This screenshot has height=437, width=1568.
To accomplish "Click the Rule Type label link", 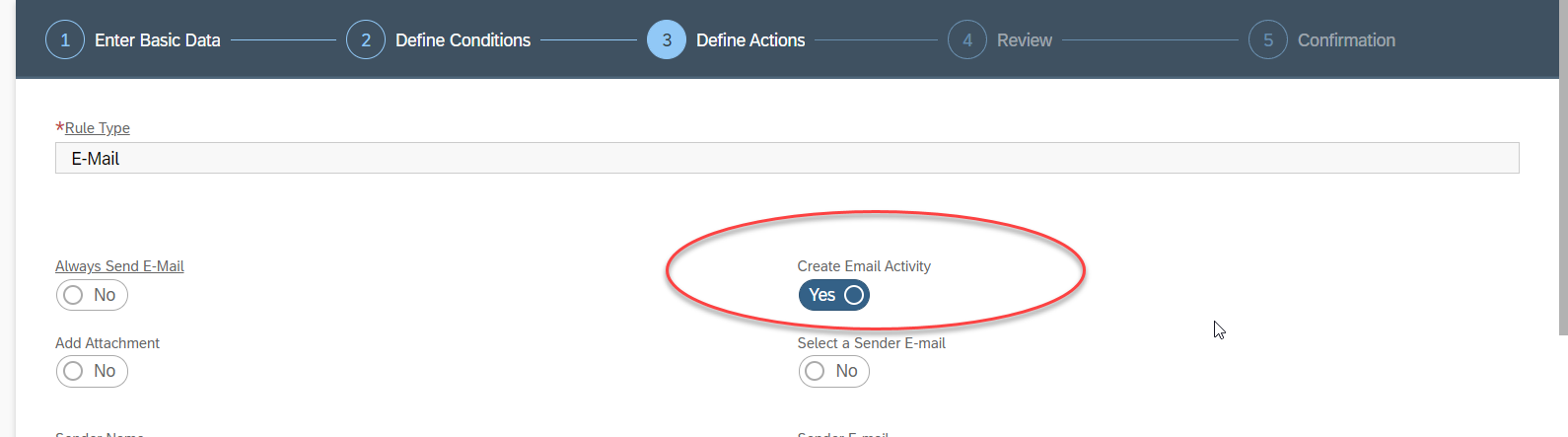I will [x=98, y=128].
